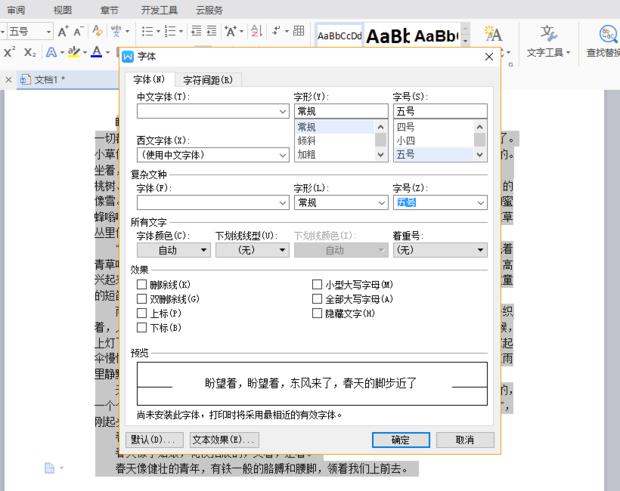Click the text effect outlined A icon

tap(51, 52)
